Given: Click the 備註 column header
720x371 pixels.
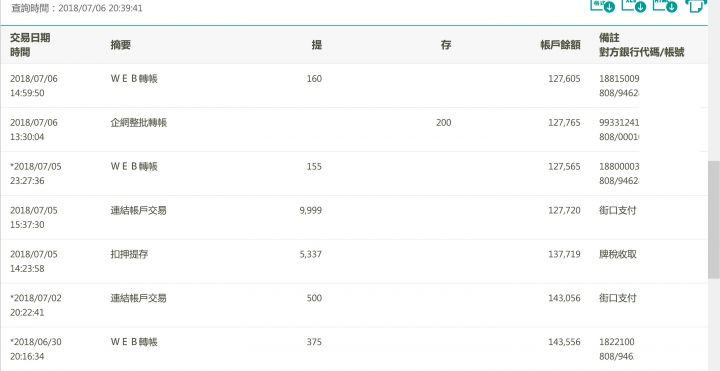Looking at the screenshot, I should click(x=610, y=38).
